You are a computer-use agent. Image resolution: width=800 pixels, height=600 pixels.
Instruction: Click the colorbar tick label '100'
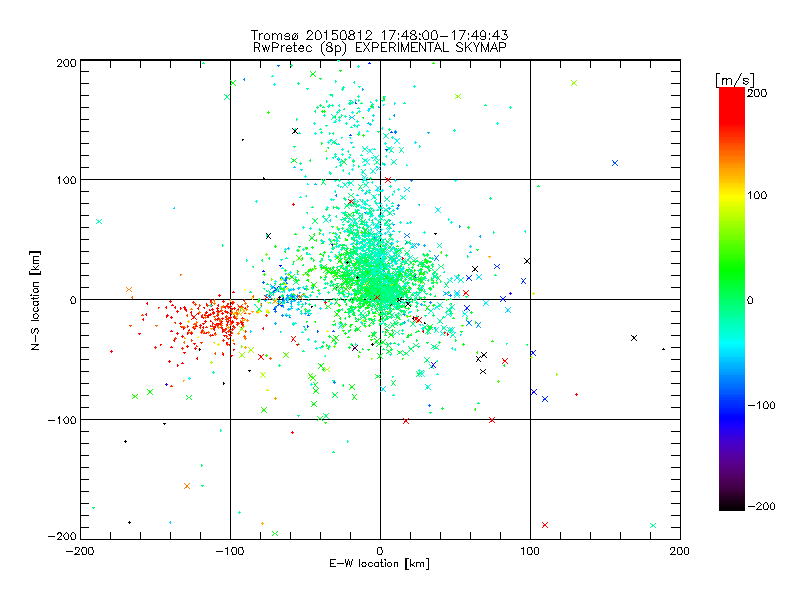(x=757, y=195)
